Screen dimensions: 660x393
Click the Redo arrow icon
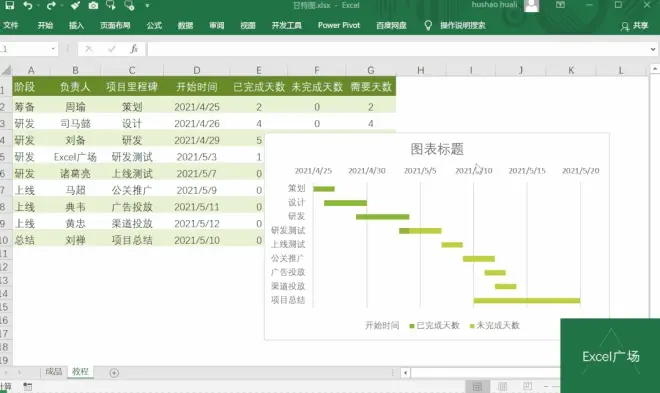pyautogui.click(x=51, y=5)
